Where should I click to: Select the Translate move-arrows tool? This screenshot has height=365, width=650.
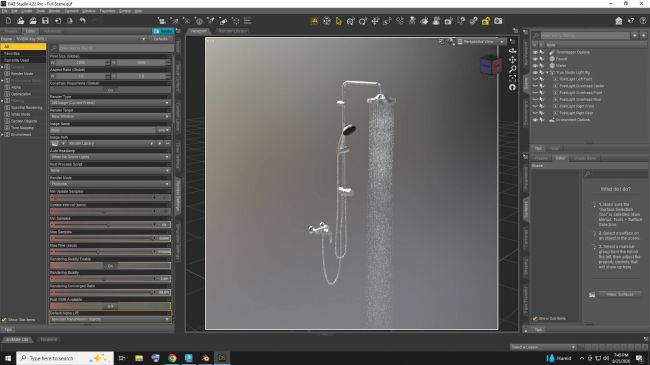pyautogui.click(x=375, y=21)
